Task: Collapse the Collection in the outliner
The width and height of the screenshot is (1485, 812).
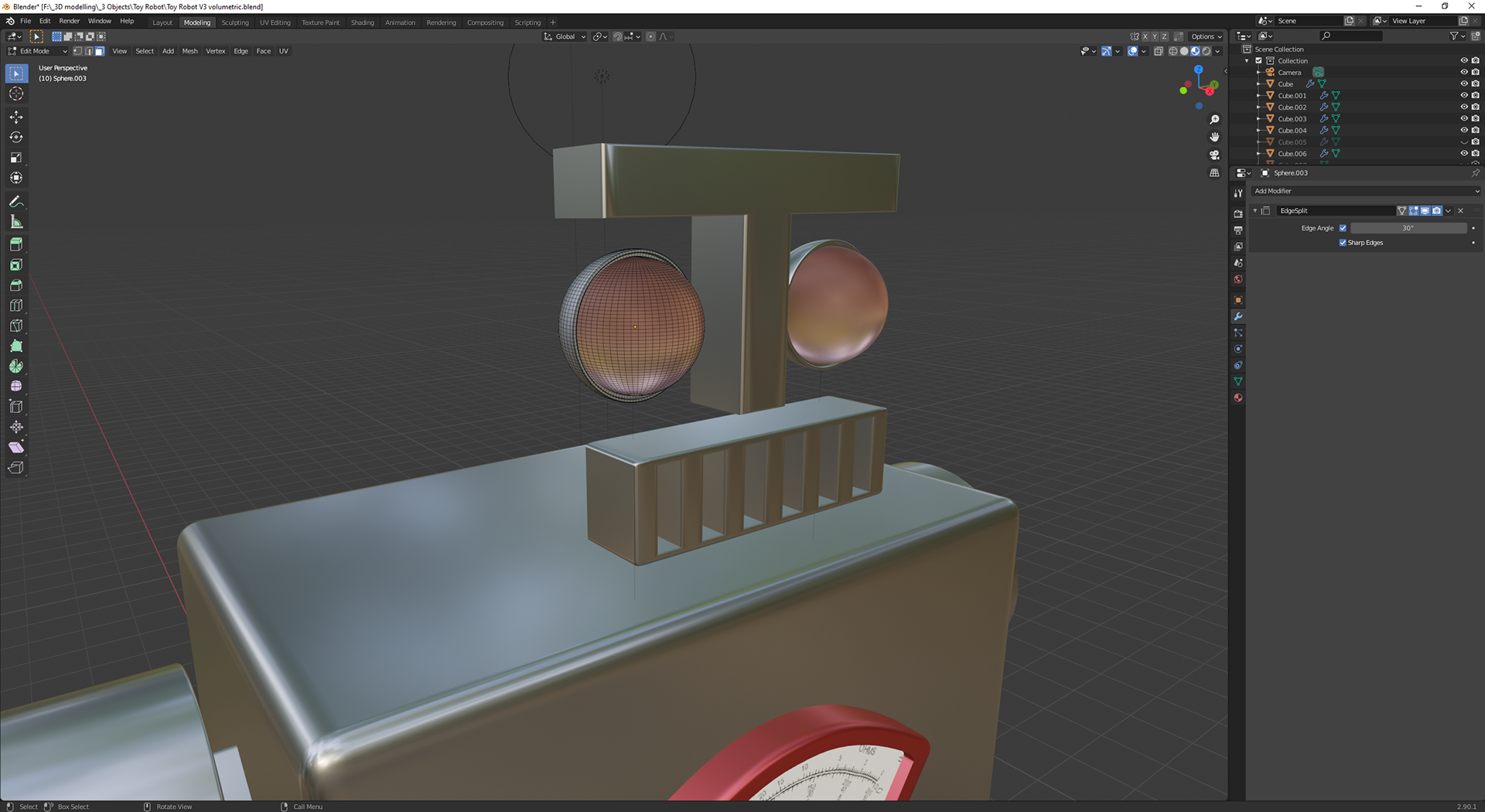Action: point(1247,60)
